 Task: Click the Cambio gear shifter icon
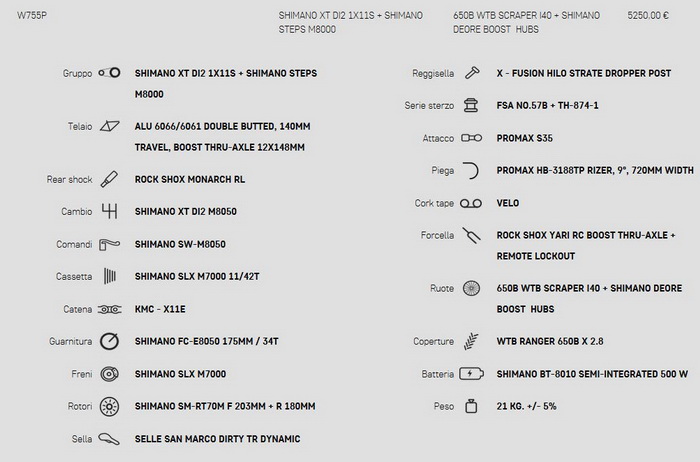pyautogui.click(x=109, y=211)
